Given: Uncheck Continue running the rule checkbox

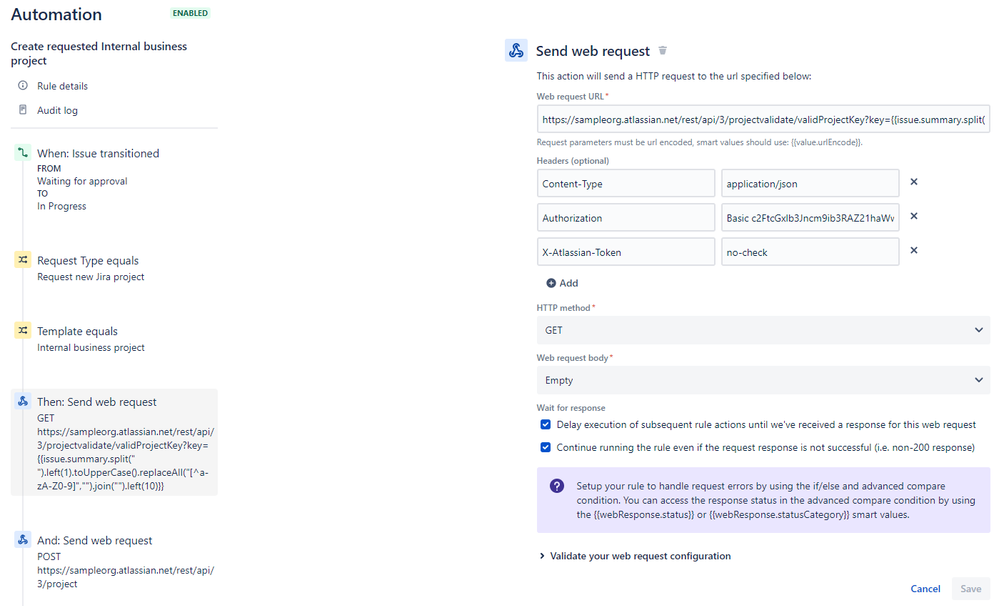Looking at the screenshot, I should coord(545,448).
